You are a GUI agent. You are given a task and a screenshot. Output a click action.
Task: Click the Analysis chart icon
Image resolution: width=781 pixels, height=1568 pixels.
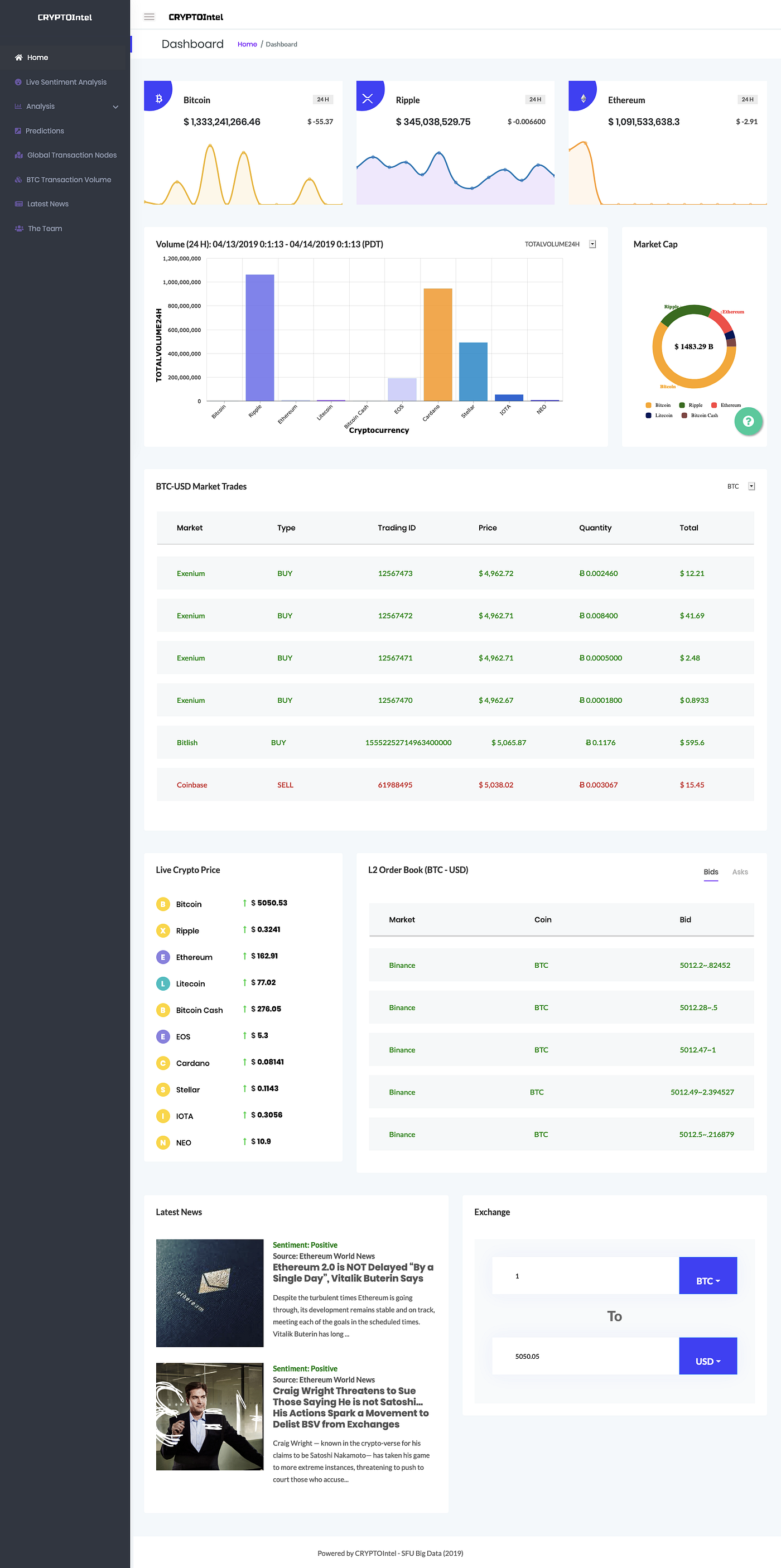pyautogui.click(x=18, y=107)
